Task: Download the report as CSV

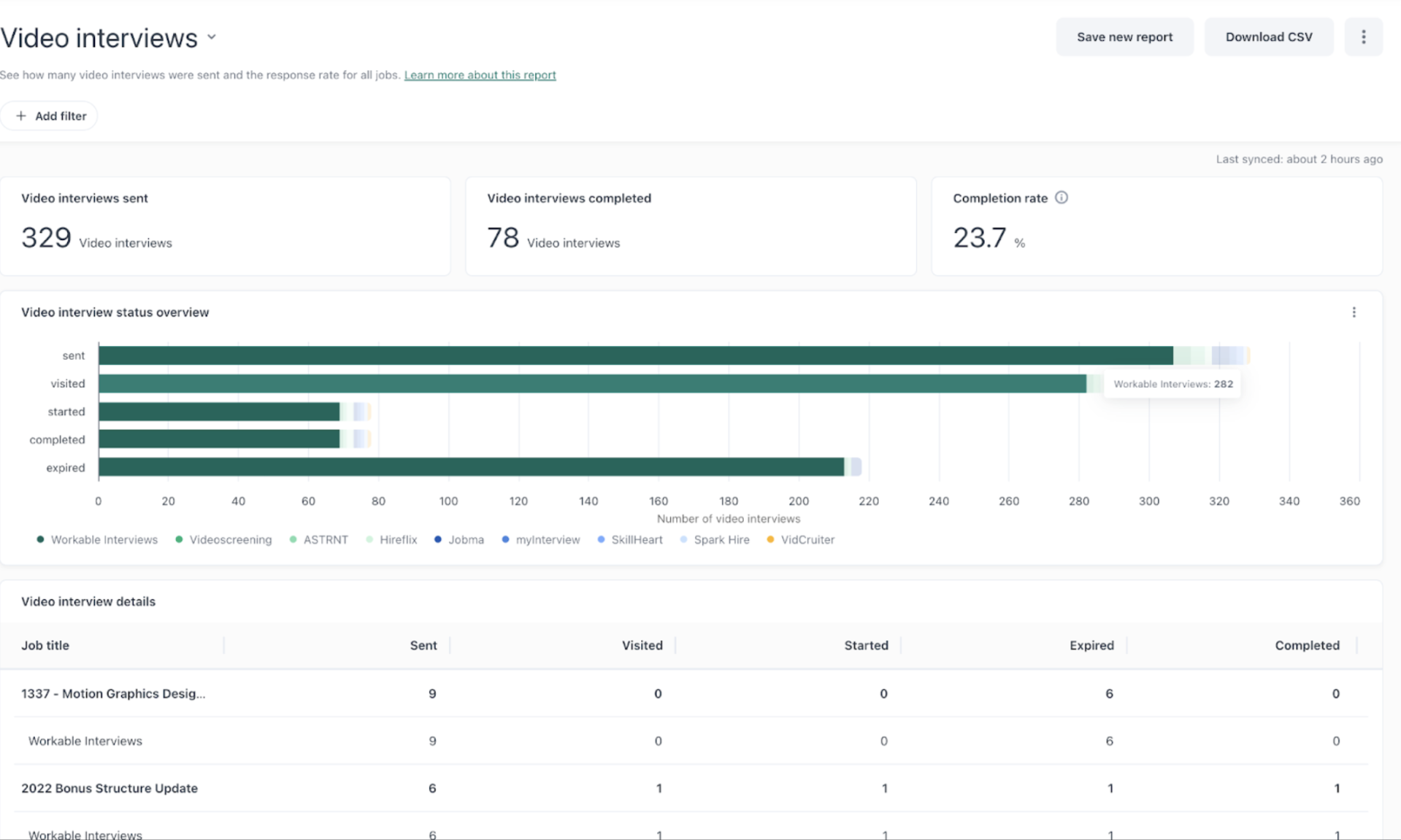Action: pos(1268,37)
